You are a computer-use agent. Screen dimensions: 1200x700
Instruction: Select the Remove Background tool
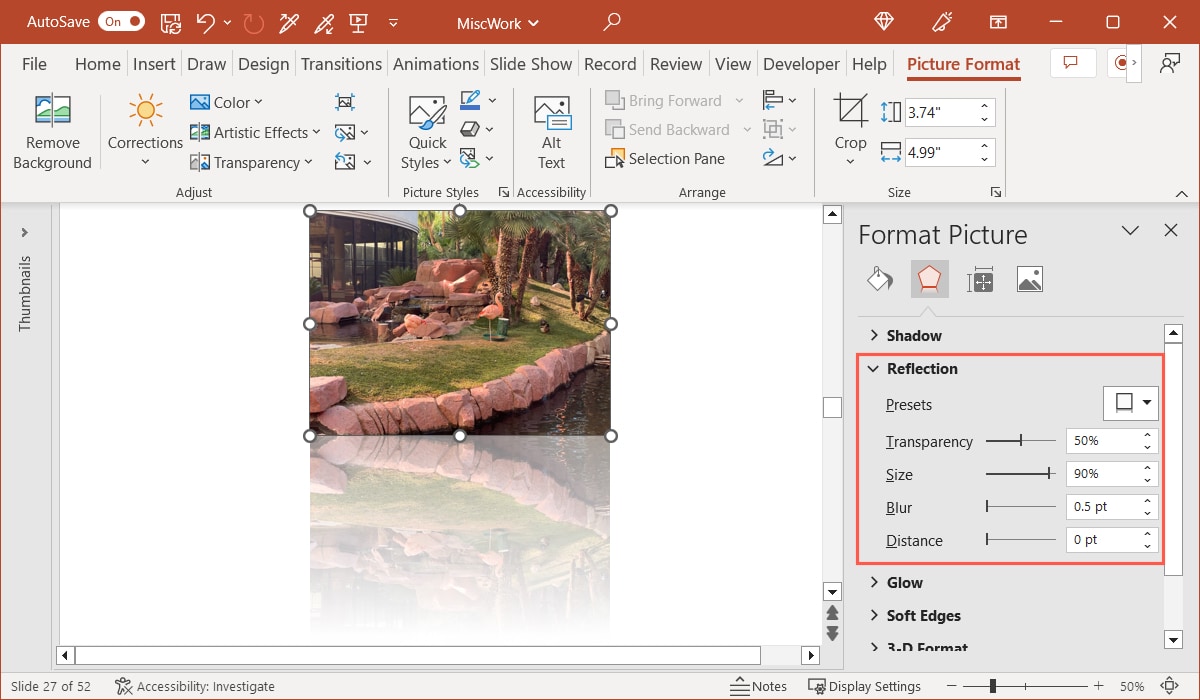pyautogui.click(x=51, y=130)
